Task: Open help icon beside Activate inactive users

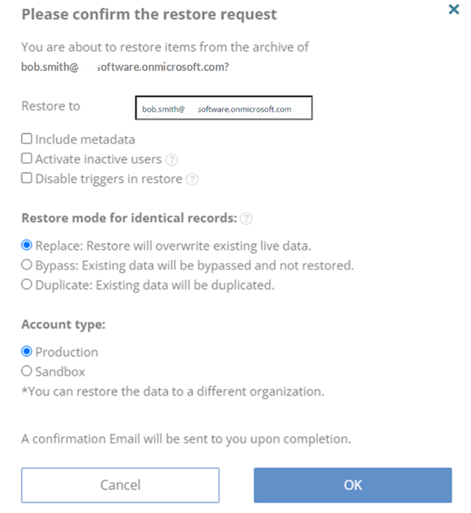Action: (x=172, y=160)
